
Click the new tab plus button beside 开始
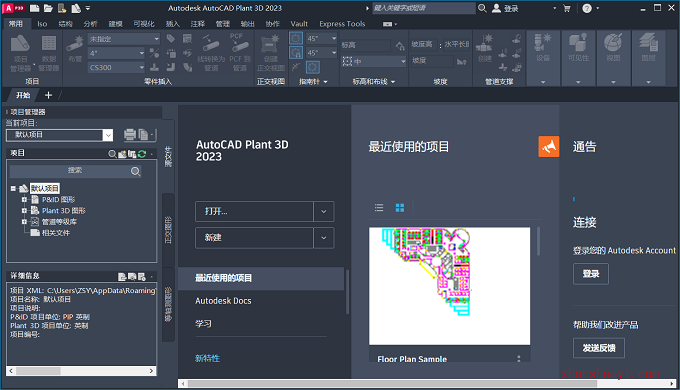pyautogui.click(x=48, y=95)
